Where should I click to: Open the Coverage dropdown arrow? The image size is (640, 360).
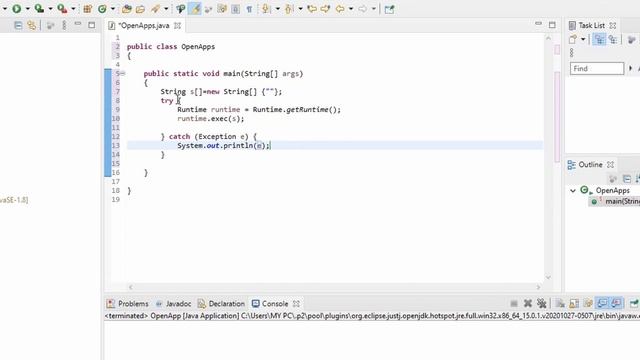[x=51, y=9]
